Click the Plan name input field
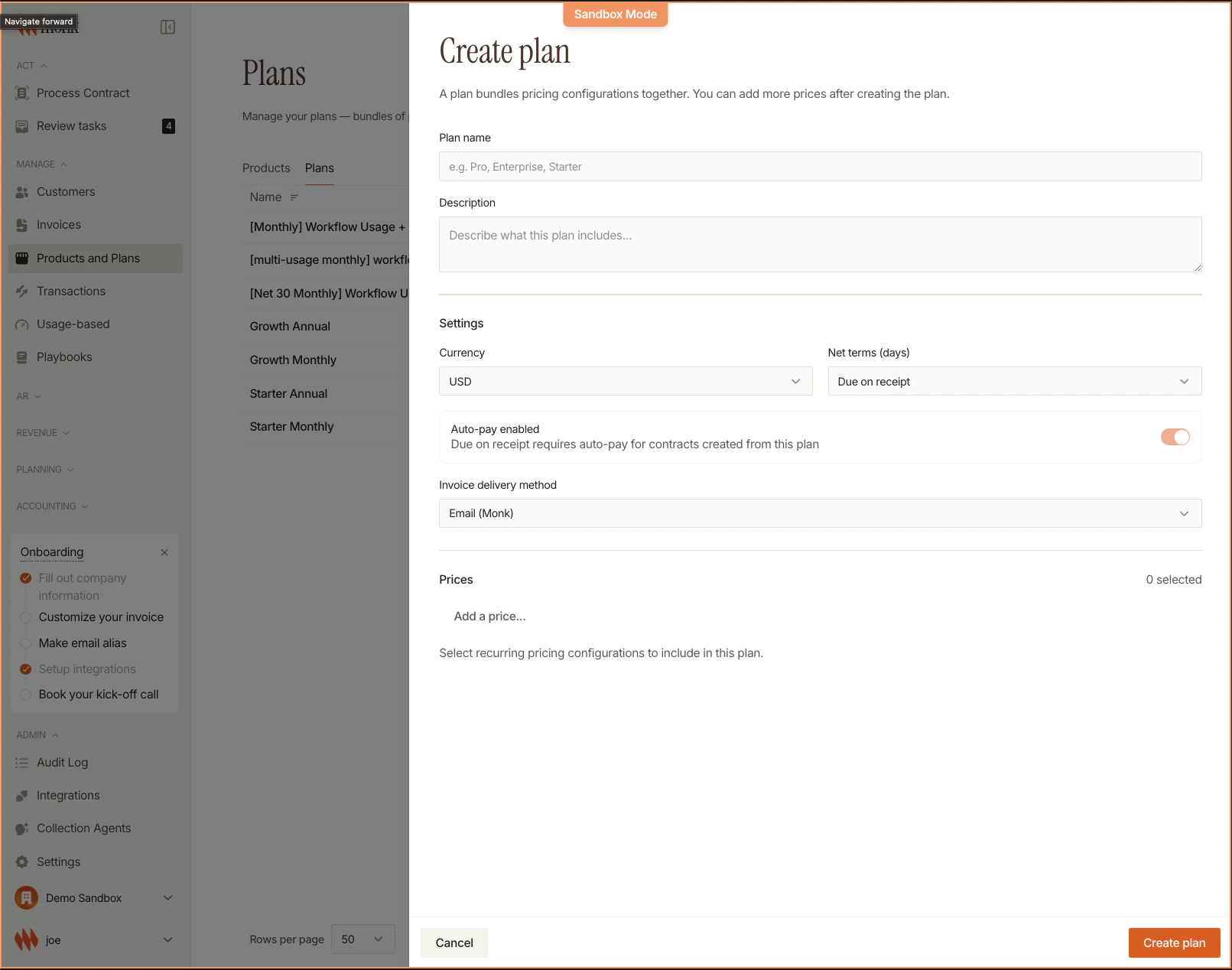This screenshot has height=970, width=1232. coord(820,166)
